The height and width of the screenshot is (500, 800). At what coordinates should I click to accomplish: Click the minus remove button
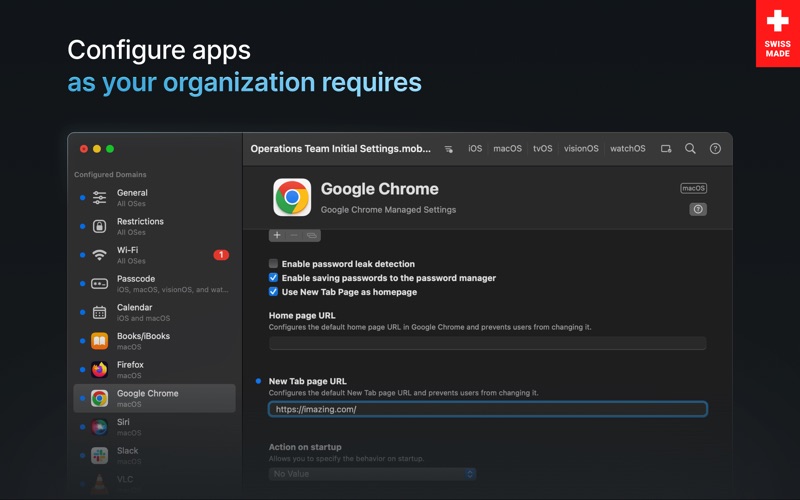click(x=294, y=235)
